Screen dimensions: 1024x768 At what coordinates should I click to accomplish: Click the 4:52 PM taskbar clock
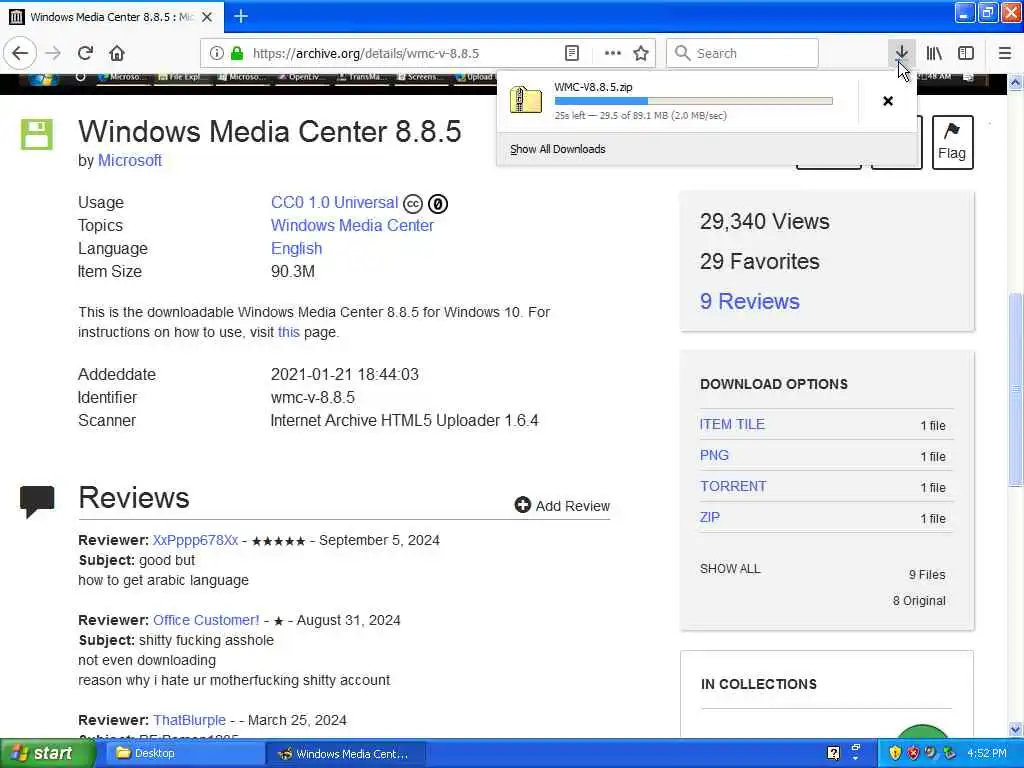pyautogui.click(x=987, y=753)
